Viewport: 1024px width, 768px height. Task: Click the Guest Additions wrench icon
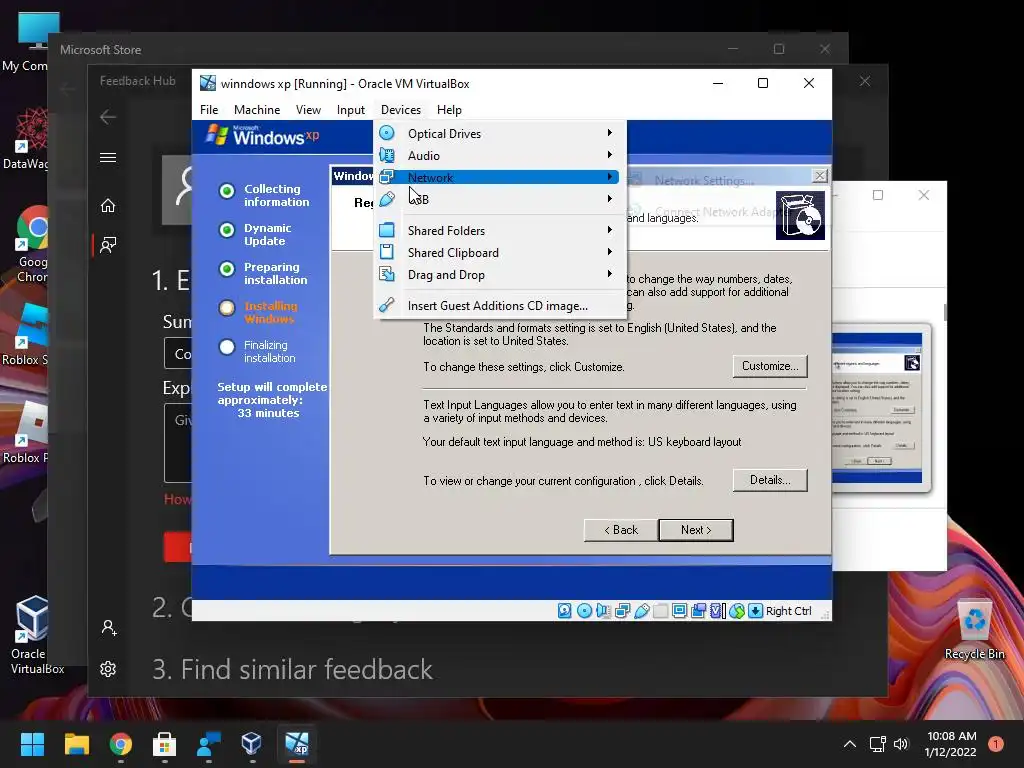(387, 305)
